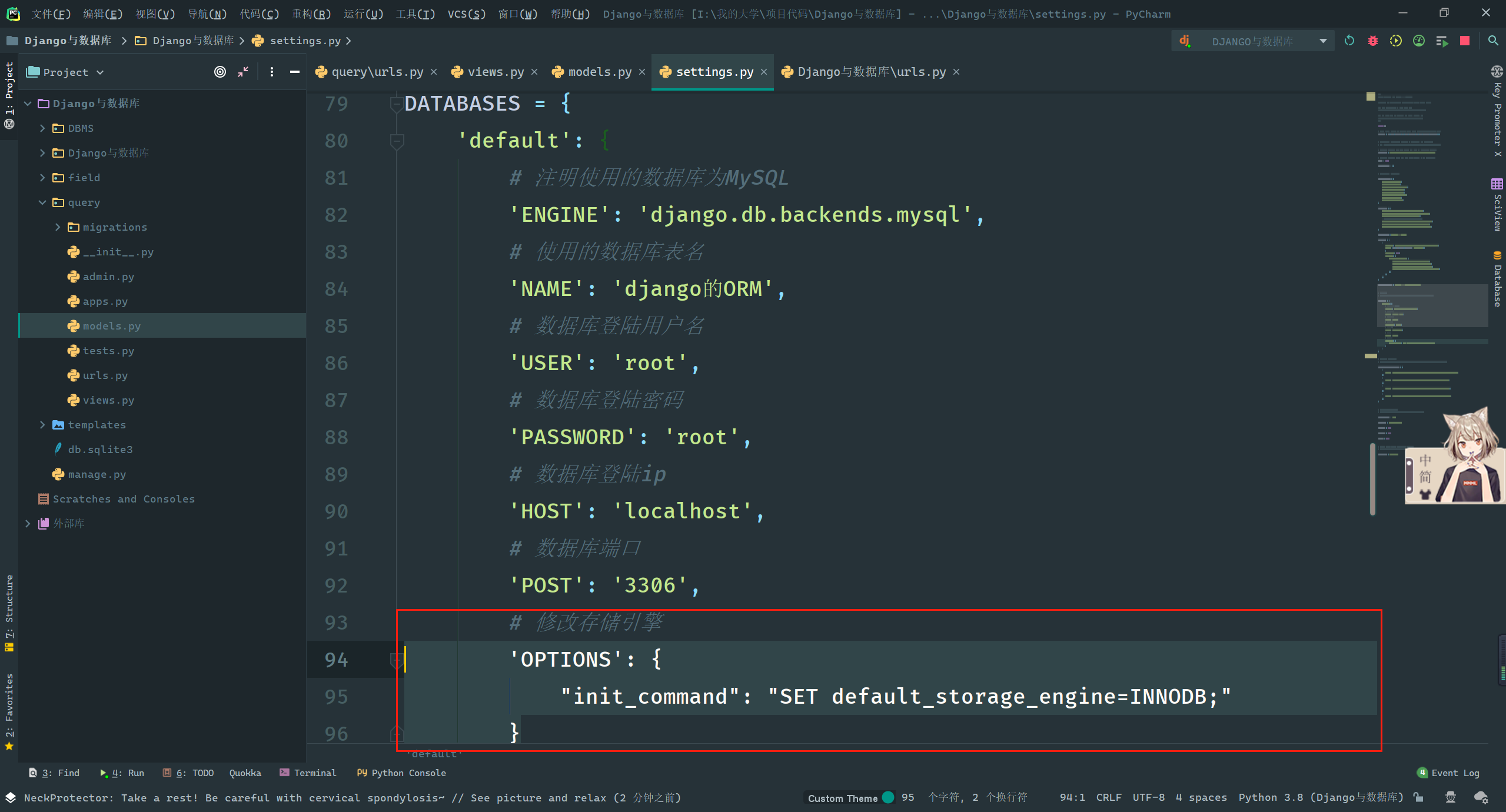Collapse the query folder

(x=42, y=202)
